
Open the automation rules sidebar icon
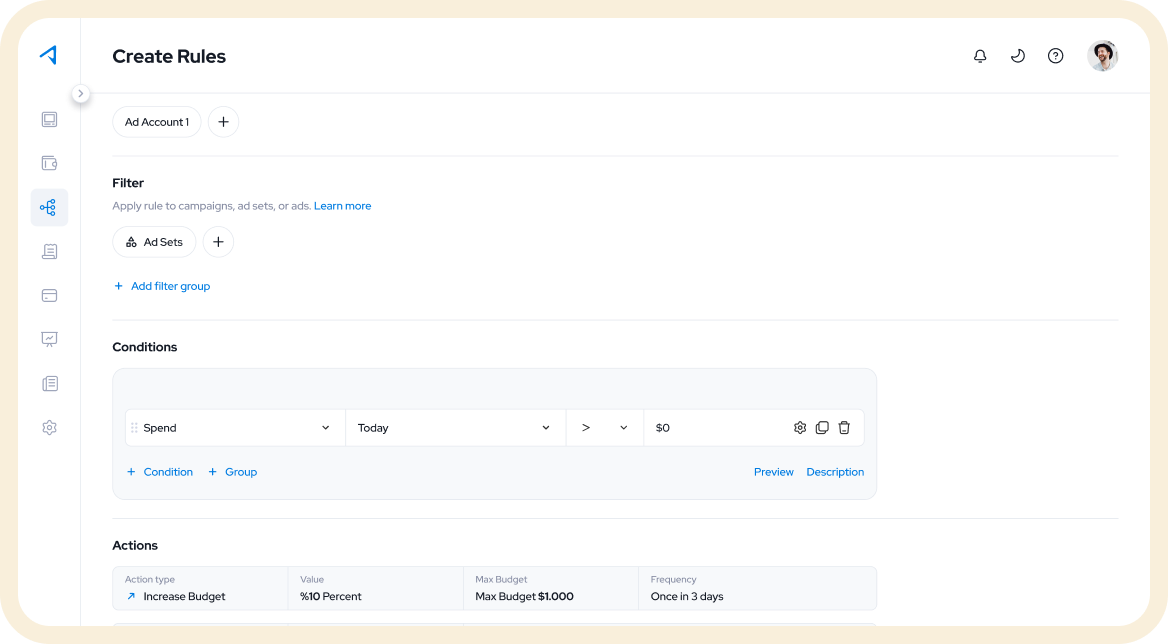[x=49, y=208]
